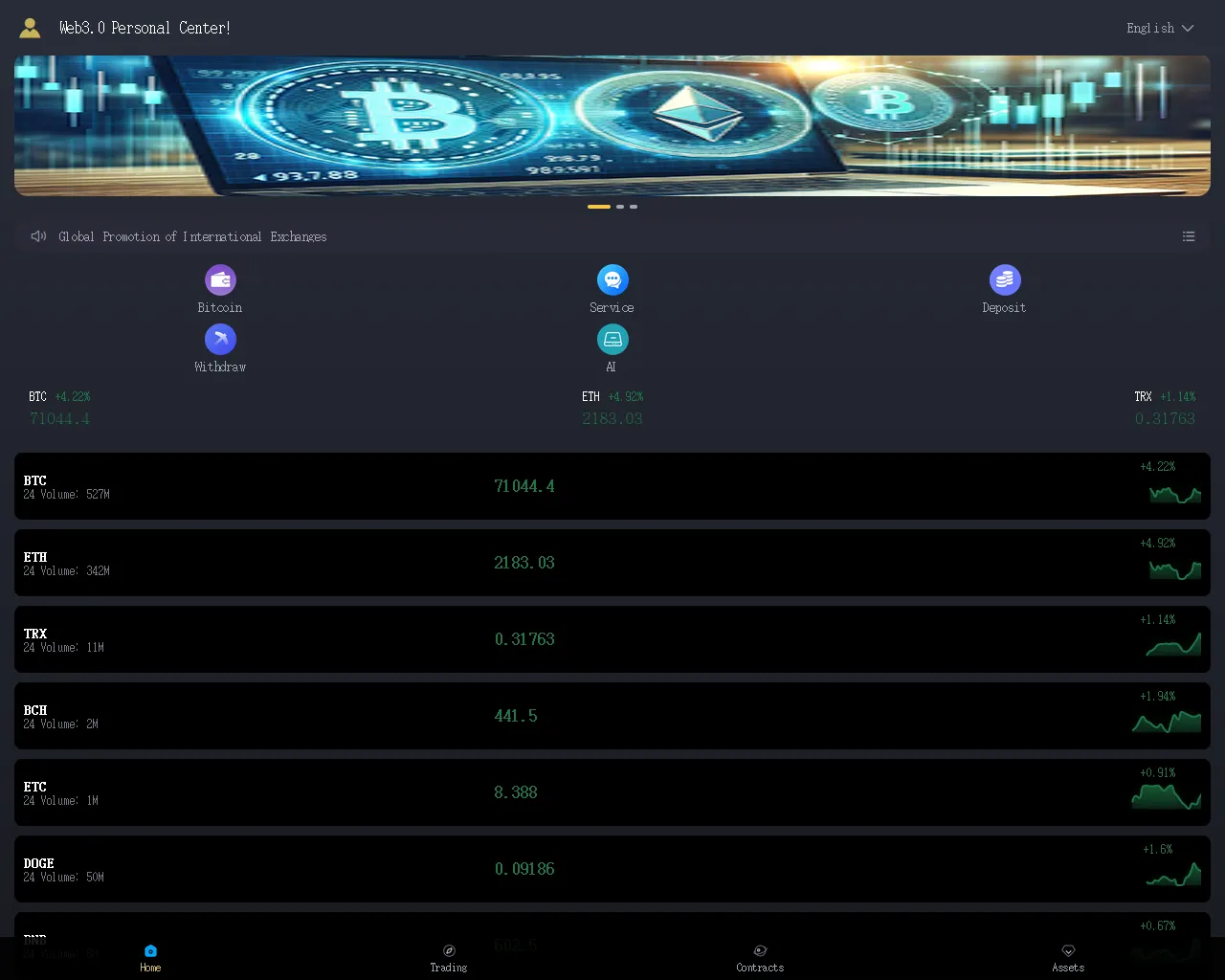Open the announcement list menu icon
This screenshot has width=1225, height=980.
click(1189, 236)
